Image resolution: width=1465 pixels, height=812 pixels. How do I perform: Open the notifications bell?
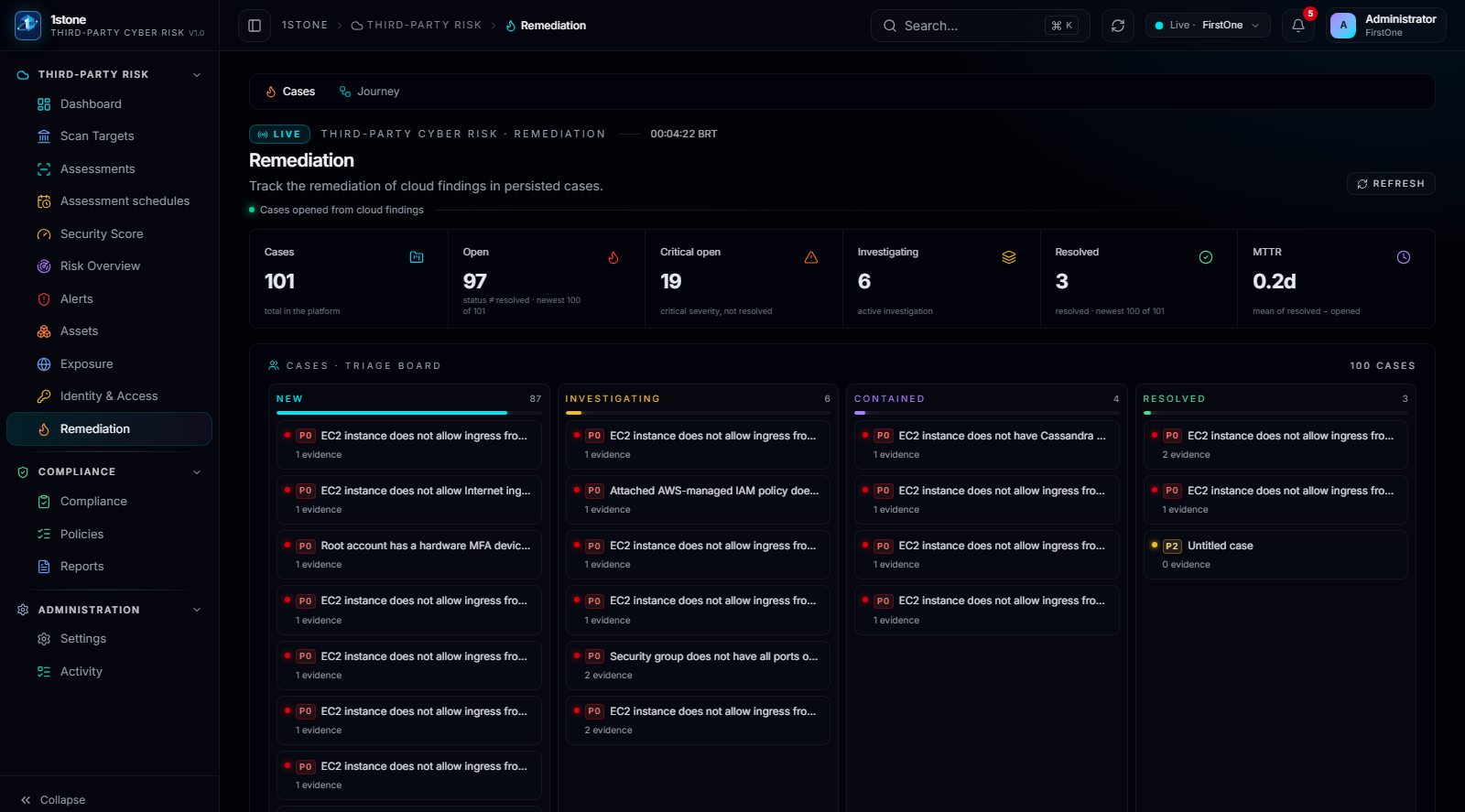(x=1298, y=26)
